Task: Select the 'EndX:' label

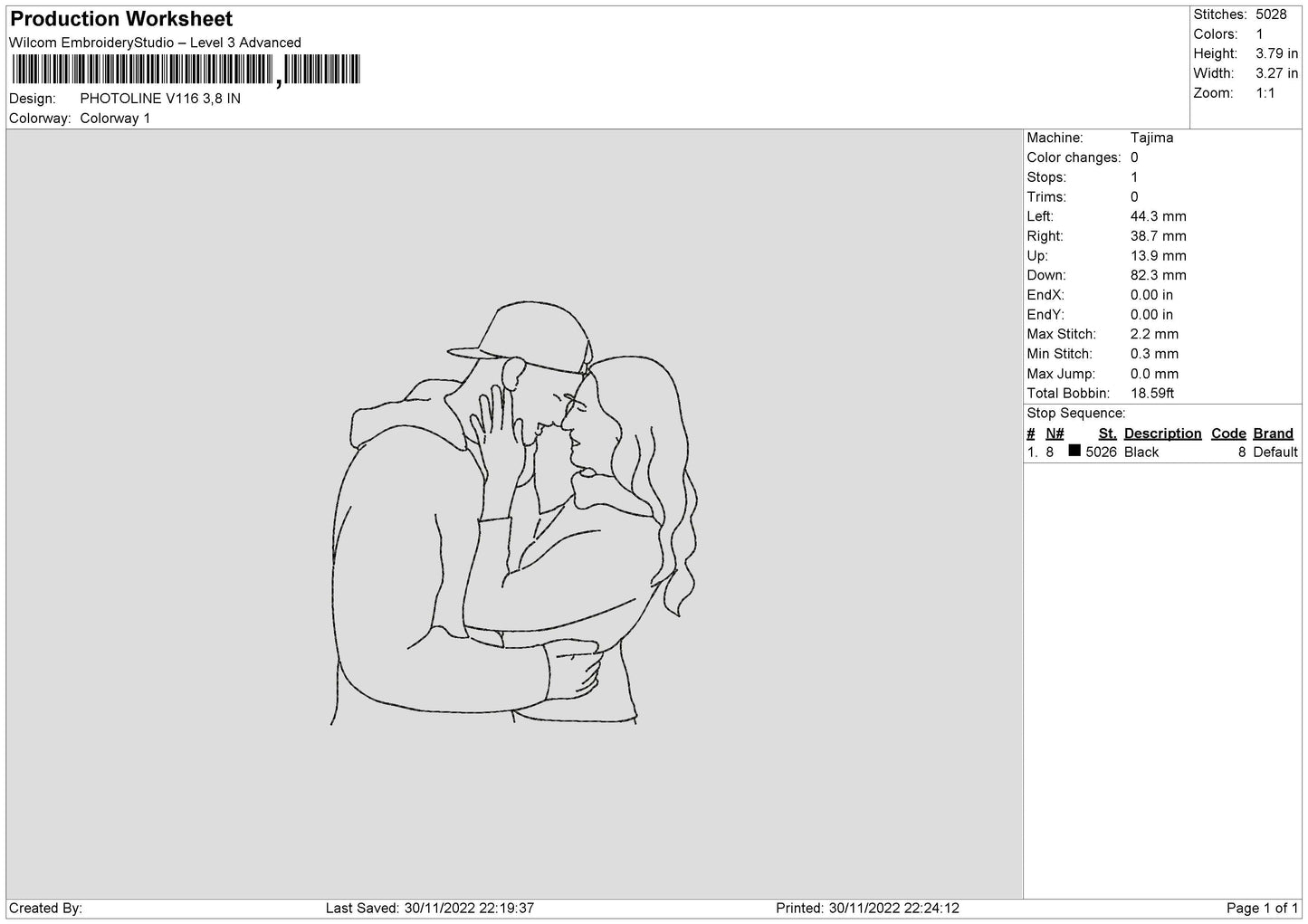Action: coord(1045,295)
